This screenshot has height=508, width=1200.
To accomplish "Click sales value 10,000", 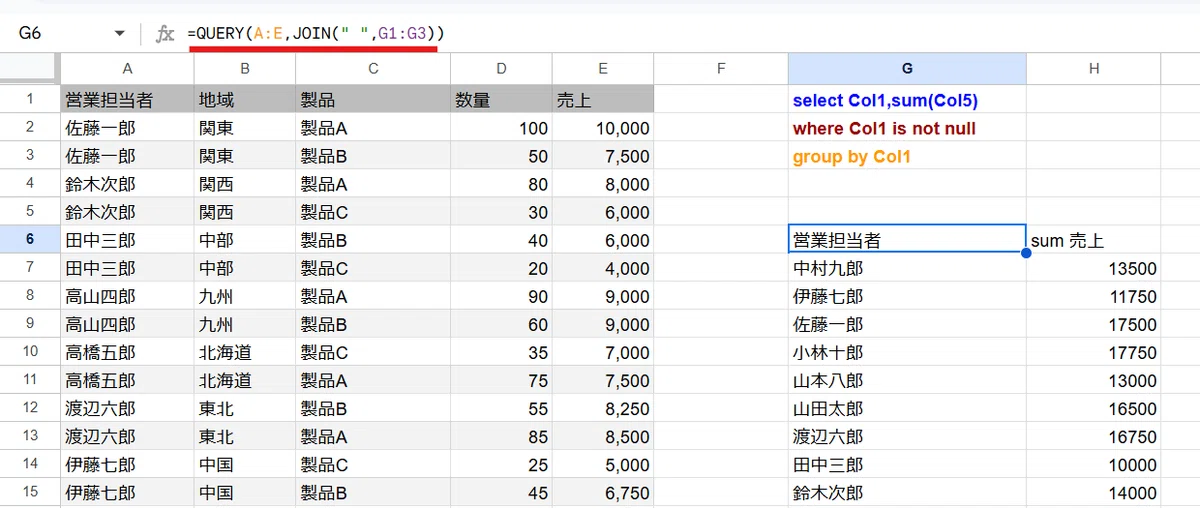I will (x=603, y=128).
